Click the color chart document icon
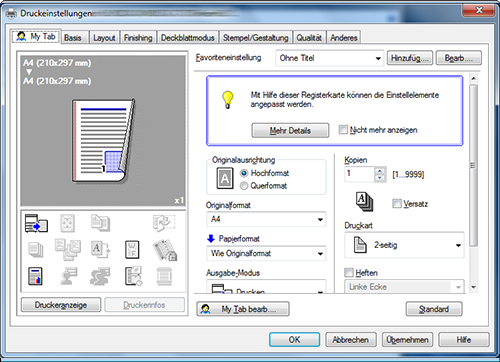Screen dimensions: 500x362 tap(35, 276)
